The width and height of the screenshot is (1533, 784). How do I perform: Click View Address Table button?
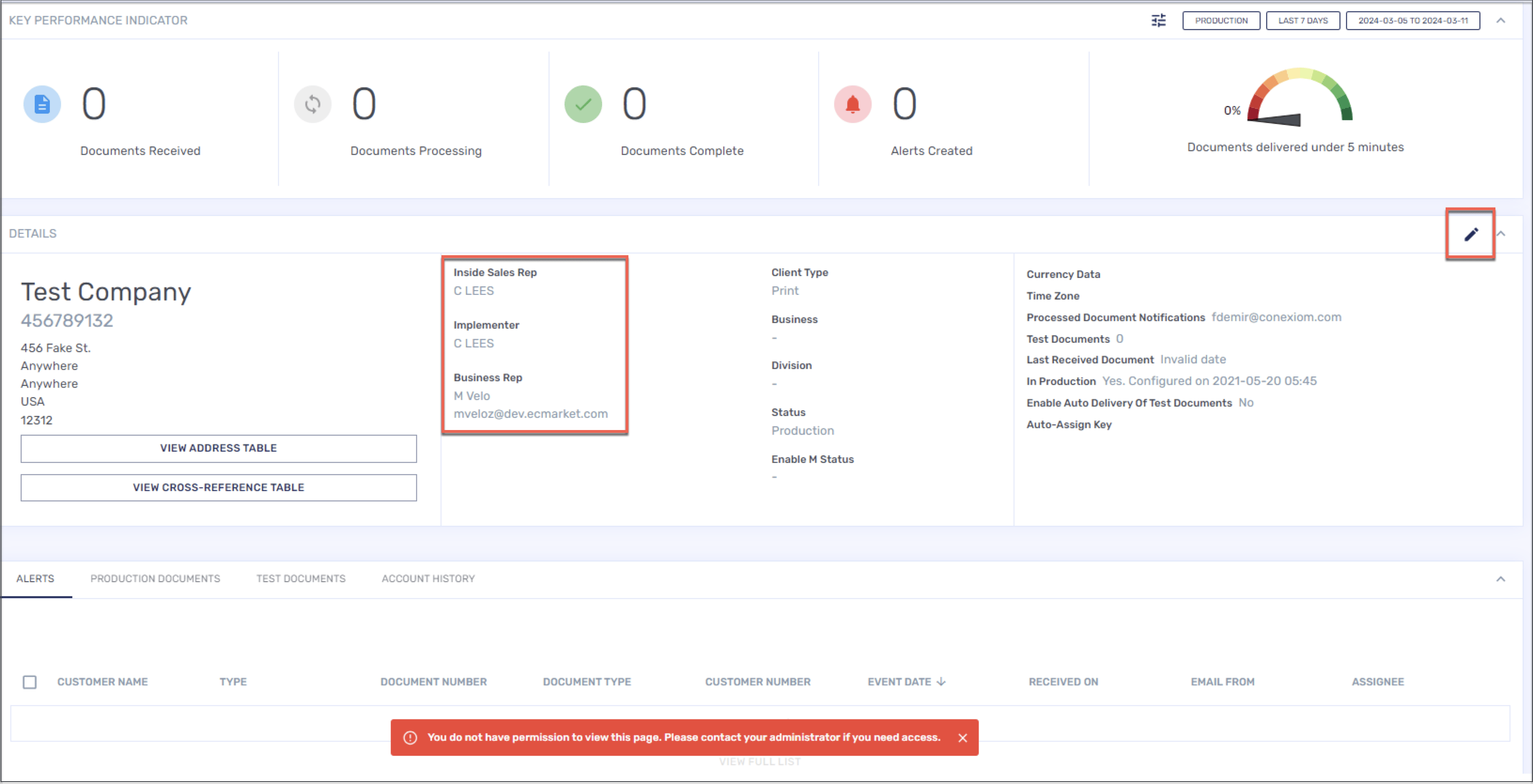218,448
